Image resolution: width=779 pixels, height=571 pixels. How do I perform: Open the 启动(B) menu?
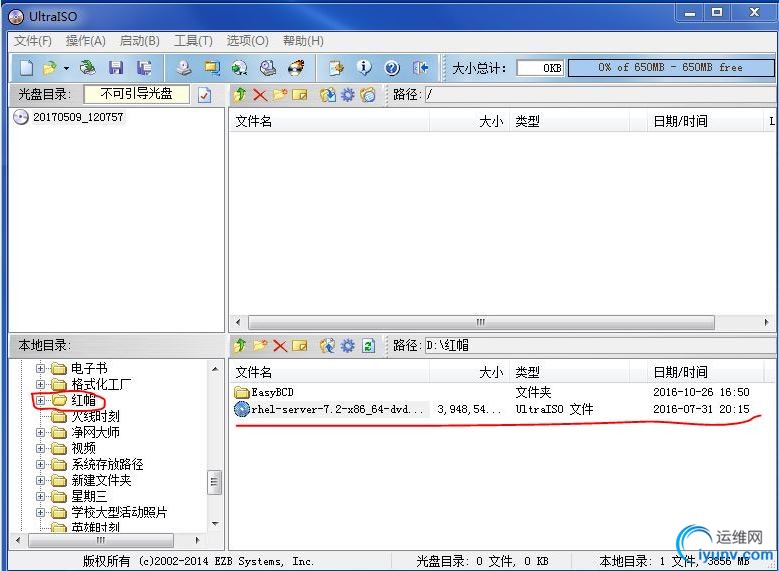click(x=140, y=41)
